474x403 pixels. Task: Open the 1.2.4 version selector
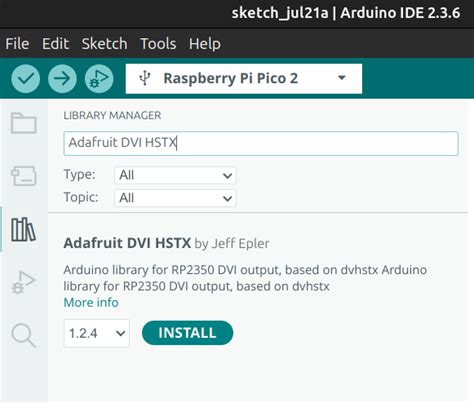click(96, 333)
